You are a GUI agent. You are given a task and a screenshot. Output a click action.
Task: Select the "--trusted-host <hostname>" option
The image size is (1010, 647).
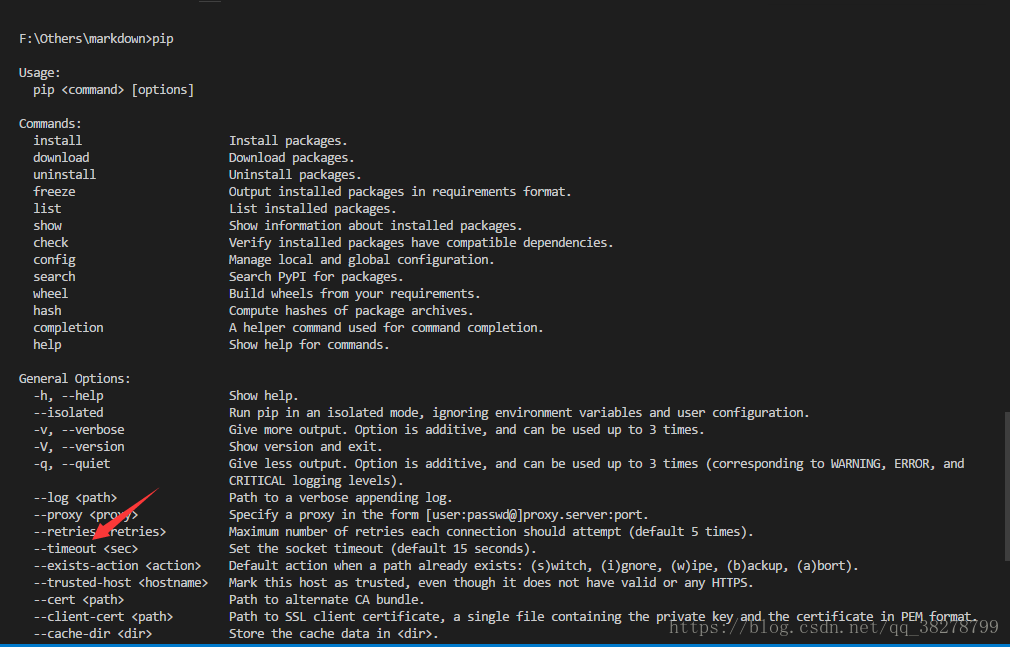tap(121, 583)
